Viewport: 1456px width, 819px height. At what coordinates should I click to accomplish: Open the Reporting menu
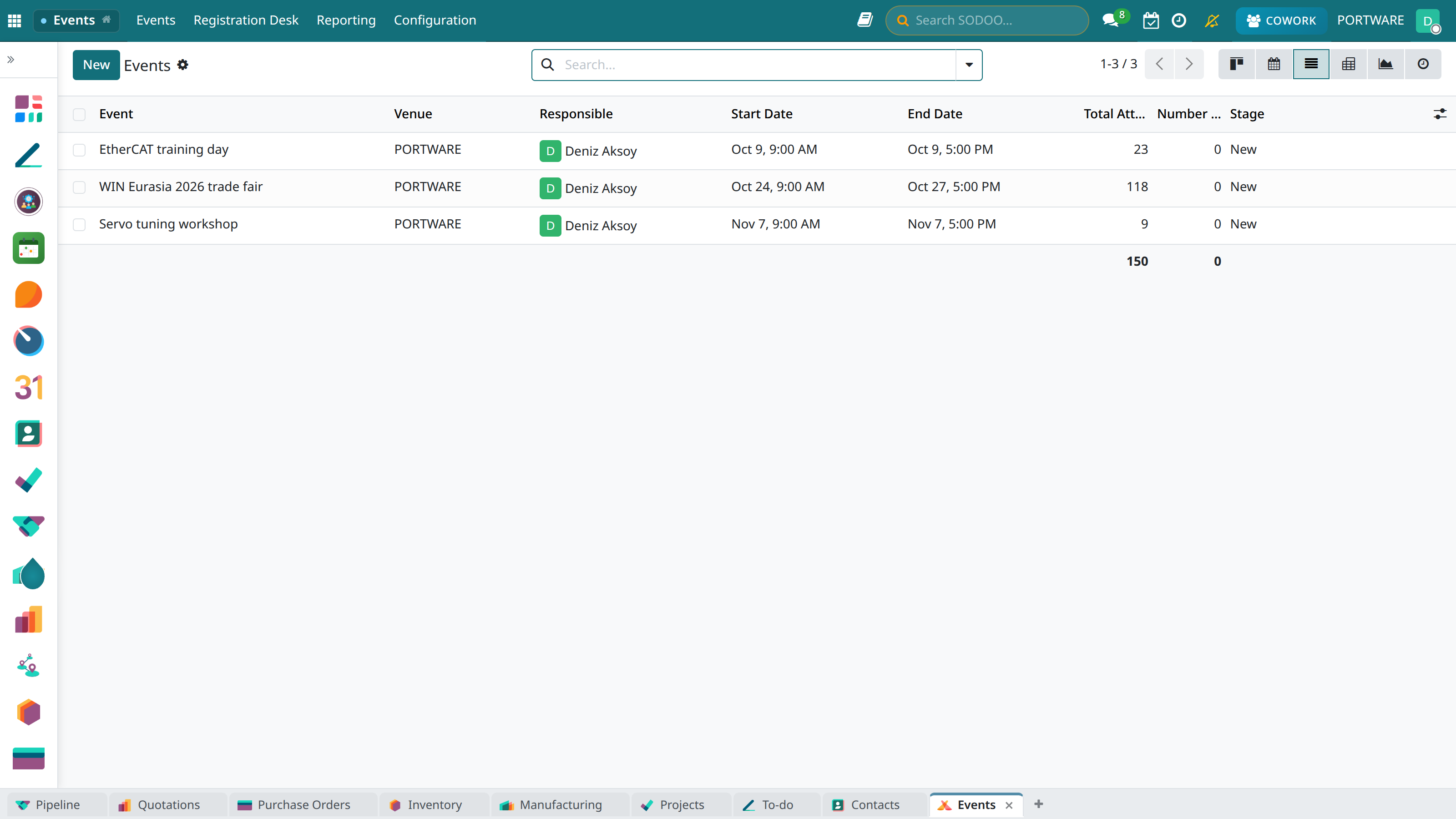tap(346, 20)
